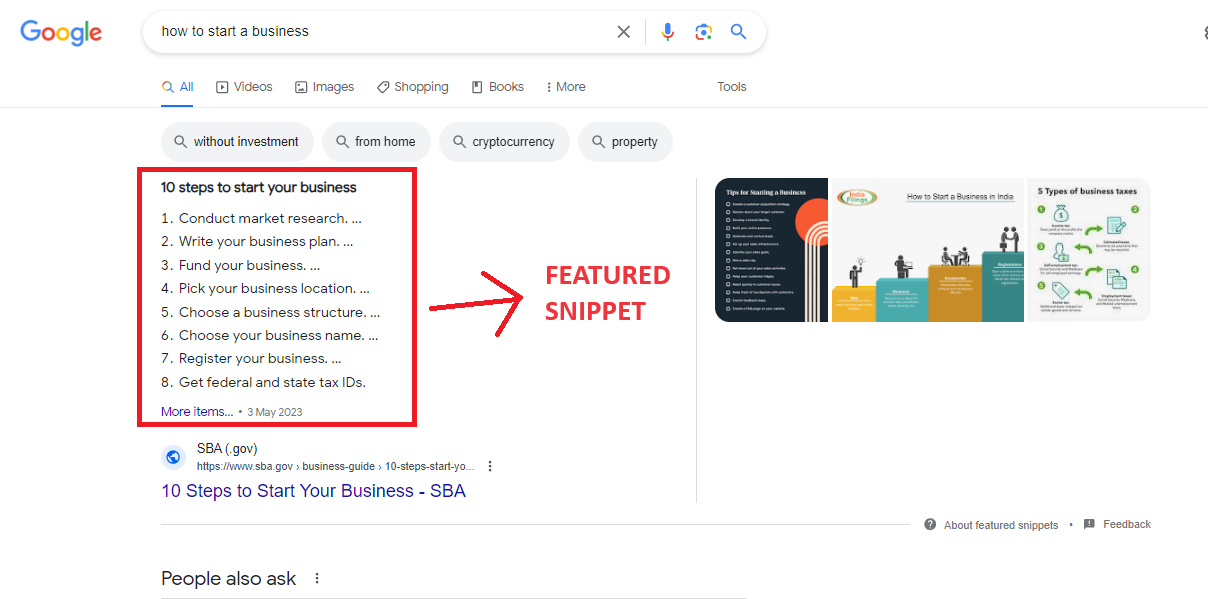
Task: Open the Shopping tab
Action: point(412,87)
